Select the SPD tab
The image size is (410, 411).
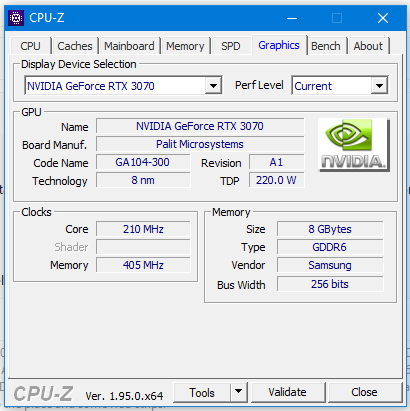click(231, 46)
